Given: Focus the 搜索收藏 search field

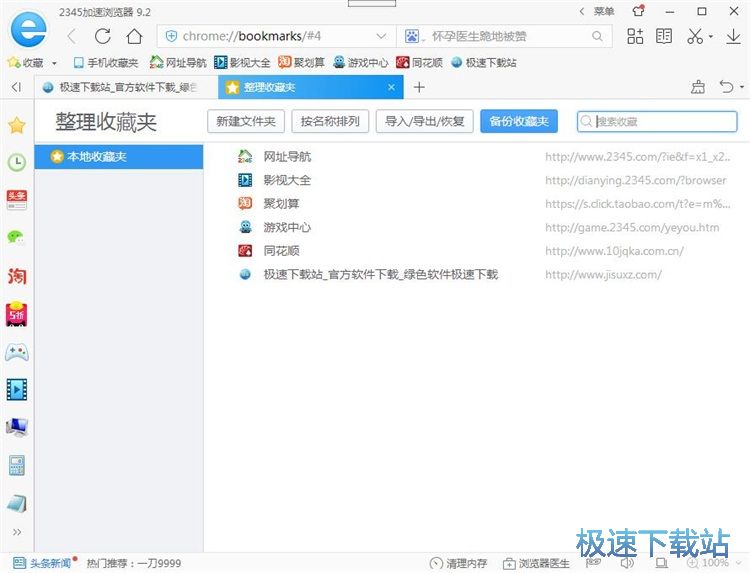Looking at the screenshot, I should point(657,121).
